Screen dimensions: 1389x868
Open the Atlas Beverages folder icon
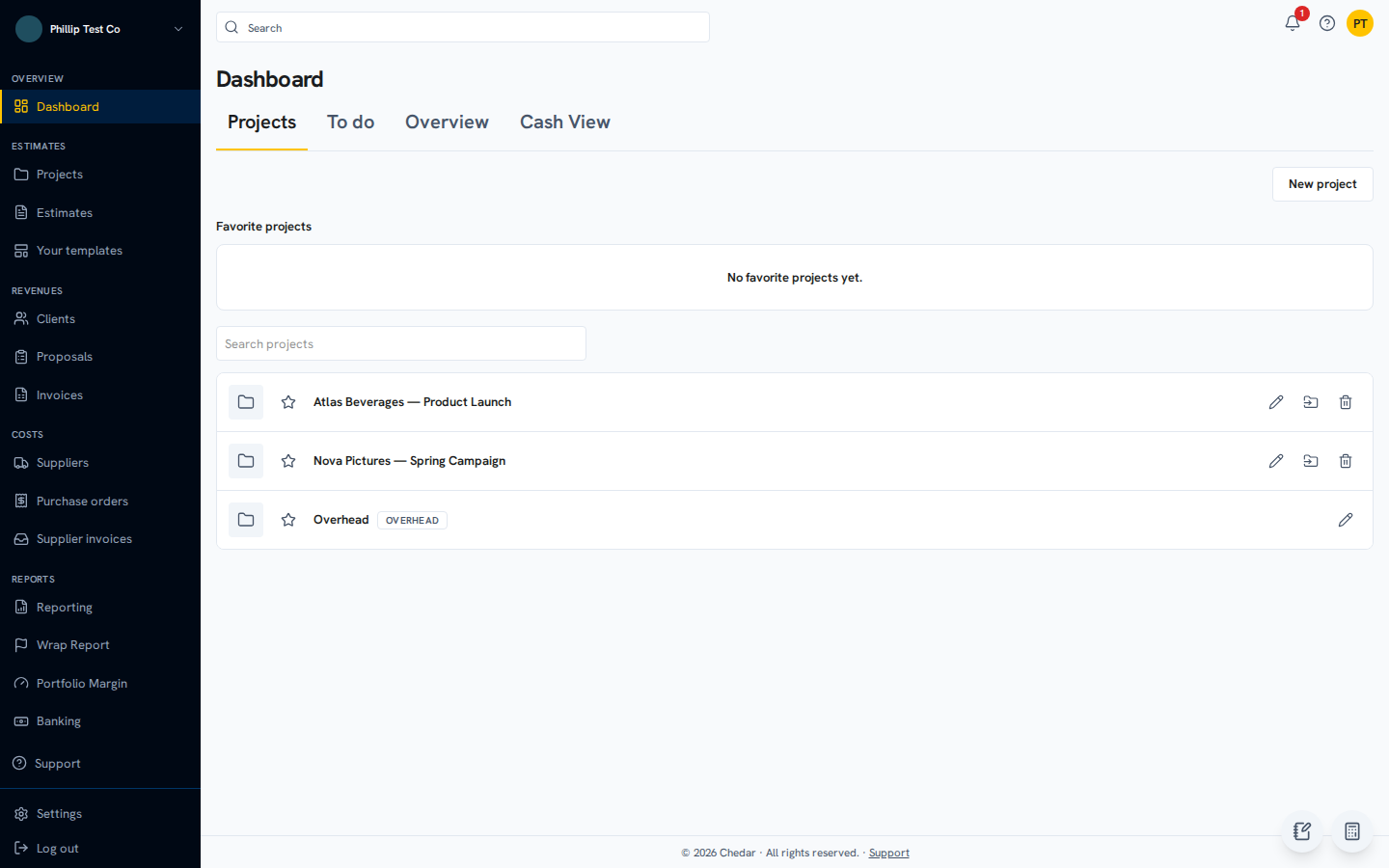click(246, 402)
